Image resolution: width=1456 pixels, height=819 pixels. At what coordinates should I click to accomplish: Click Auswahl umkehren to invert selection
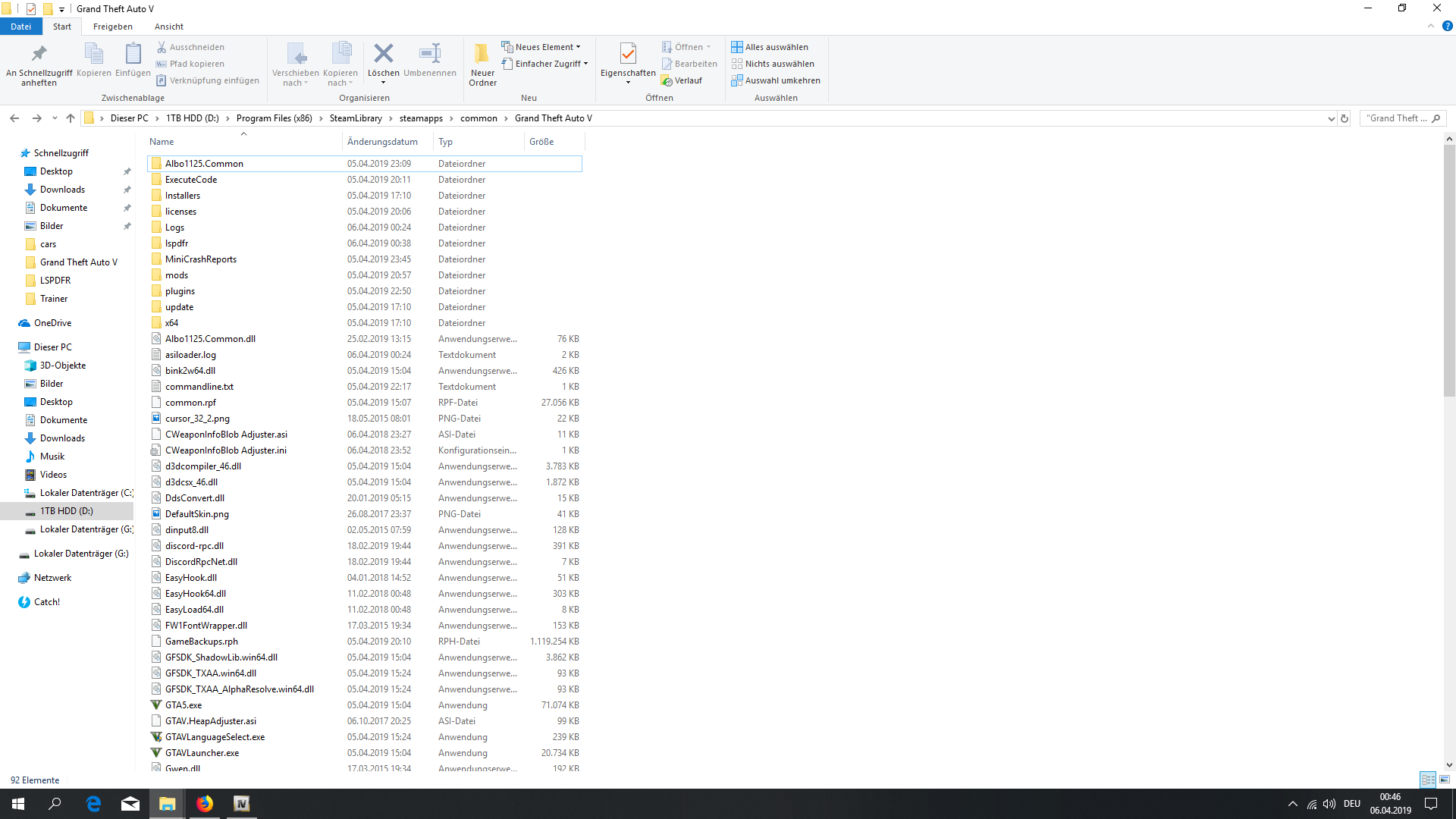(x=782, y=80)
